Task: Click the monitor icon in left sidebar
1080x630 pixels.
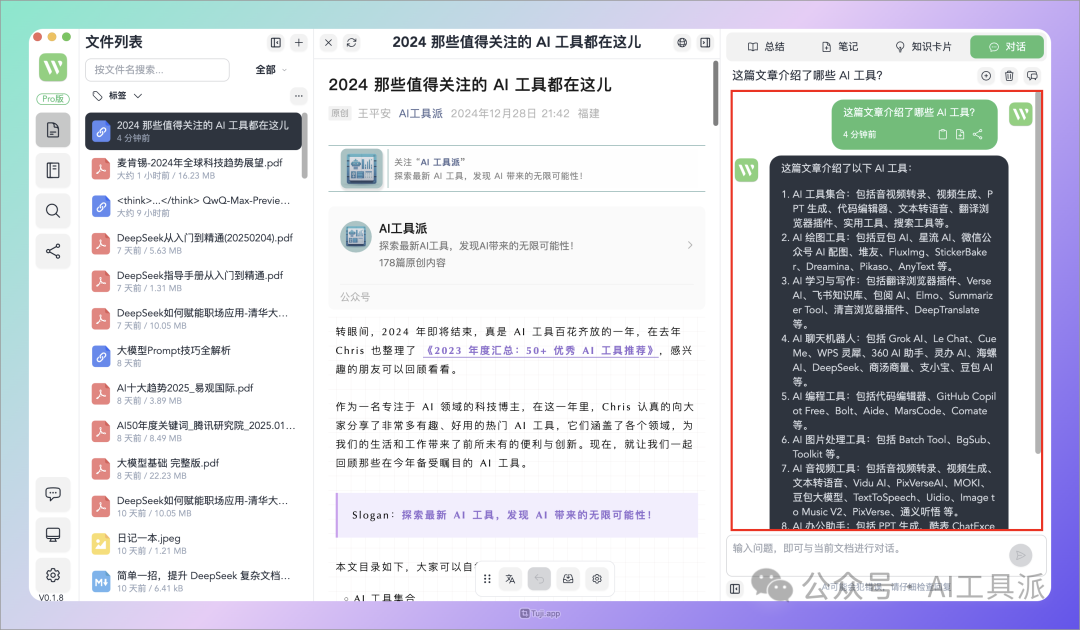Action: [53, 534]
